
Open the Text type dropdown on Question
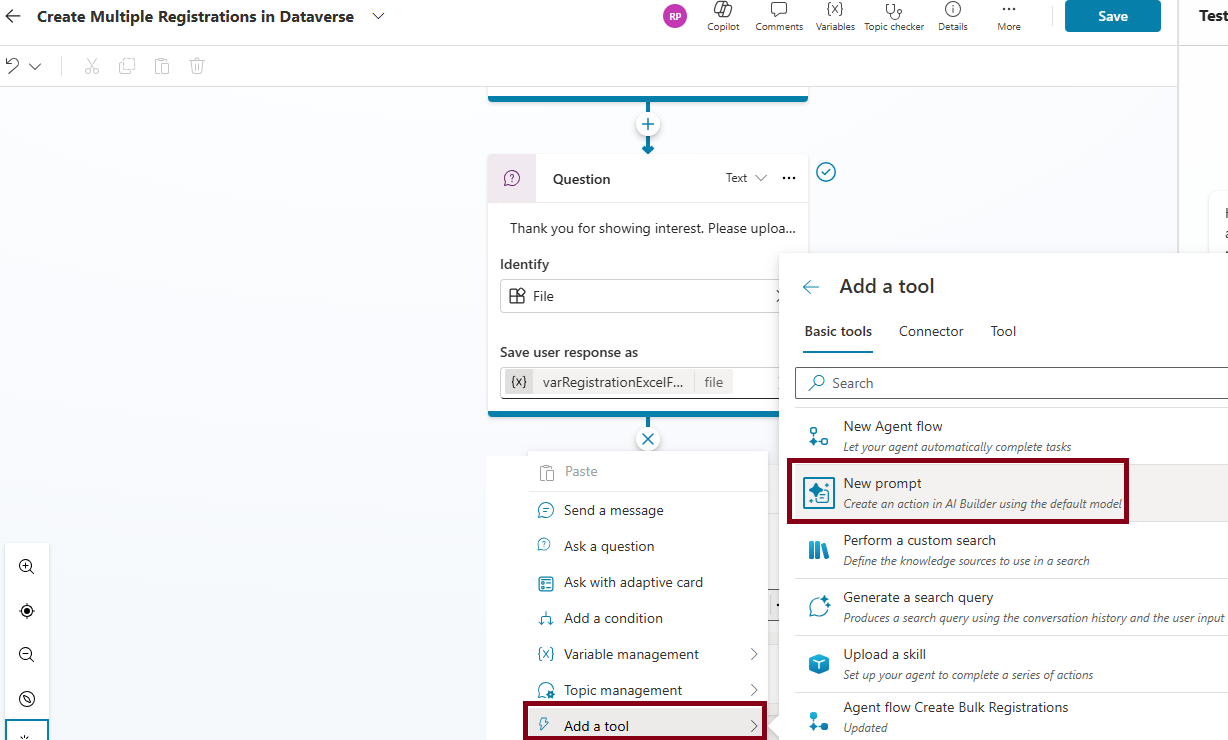pyautogui.click(x=746, y=178)
